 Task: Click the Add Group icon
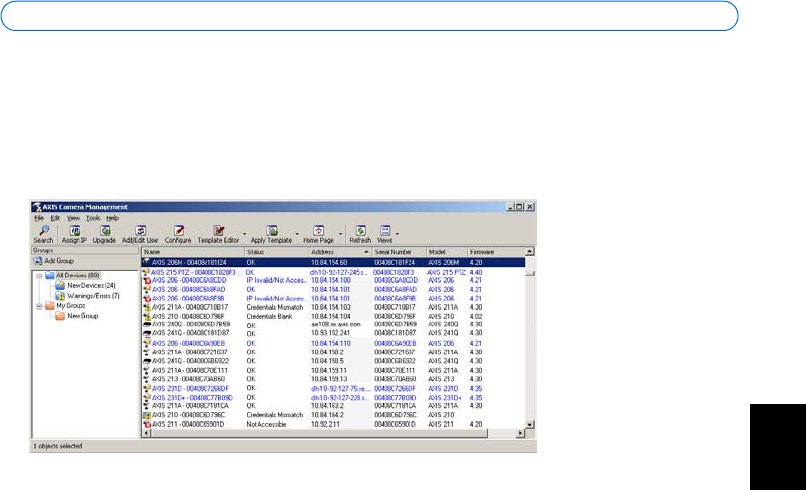38,261
